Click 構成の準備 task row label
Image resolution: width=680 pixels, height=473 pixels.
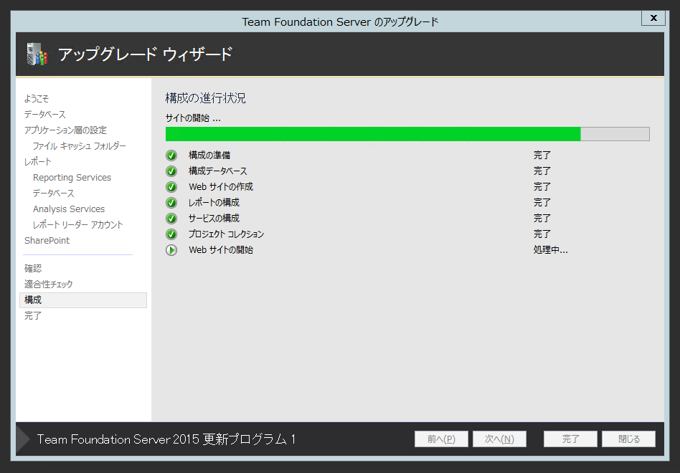[209, 155]
